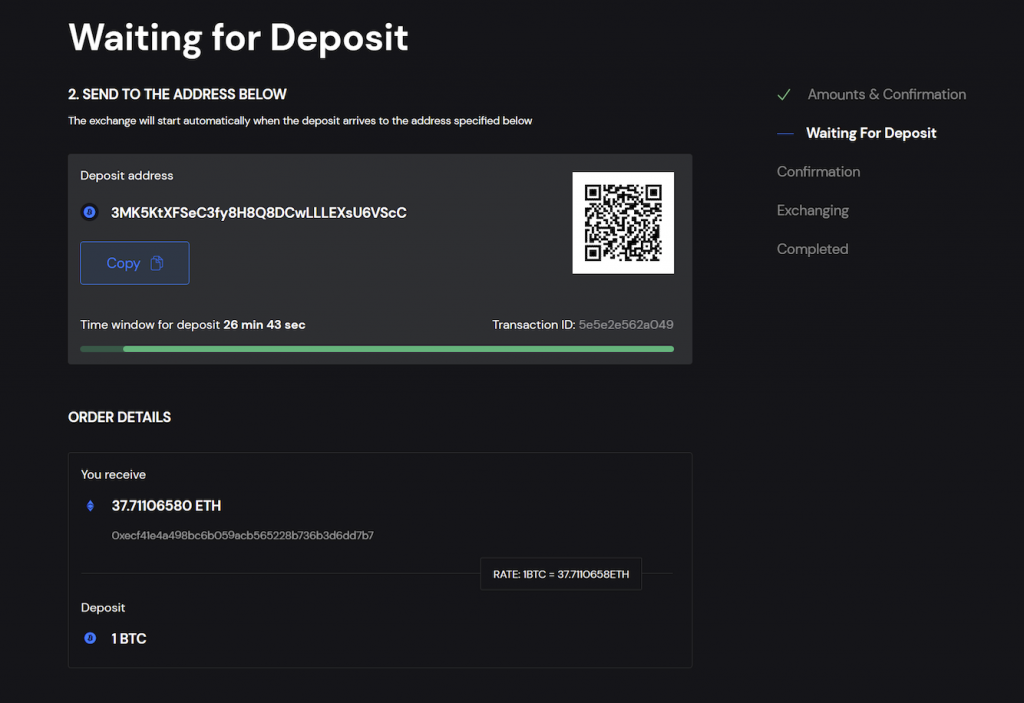The height and width of the screenshot is (703, 1024).
Task: Click the 1 BTC deposit amount
Action: [129, 639]
